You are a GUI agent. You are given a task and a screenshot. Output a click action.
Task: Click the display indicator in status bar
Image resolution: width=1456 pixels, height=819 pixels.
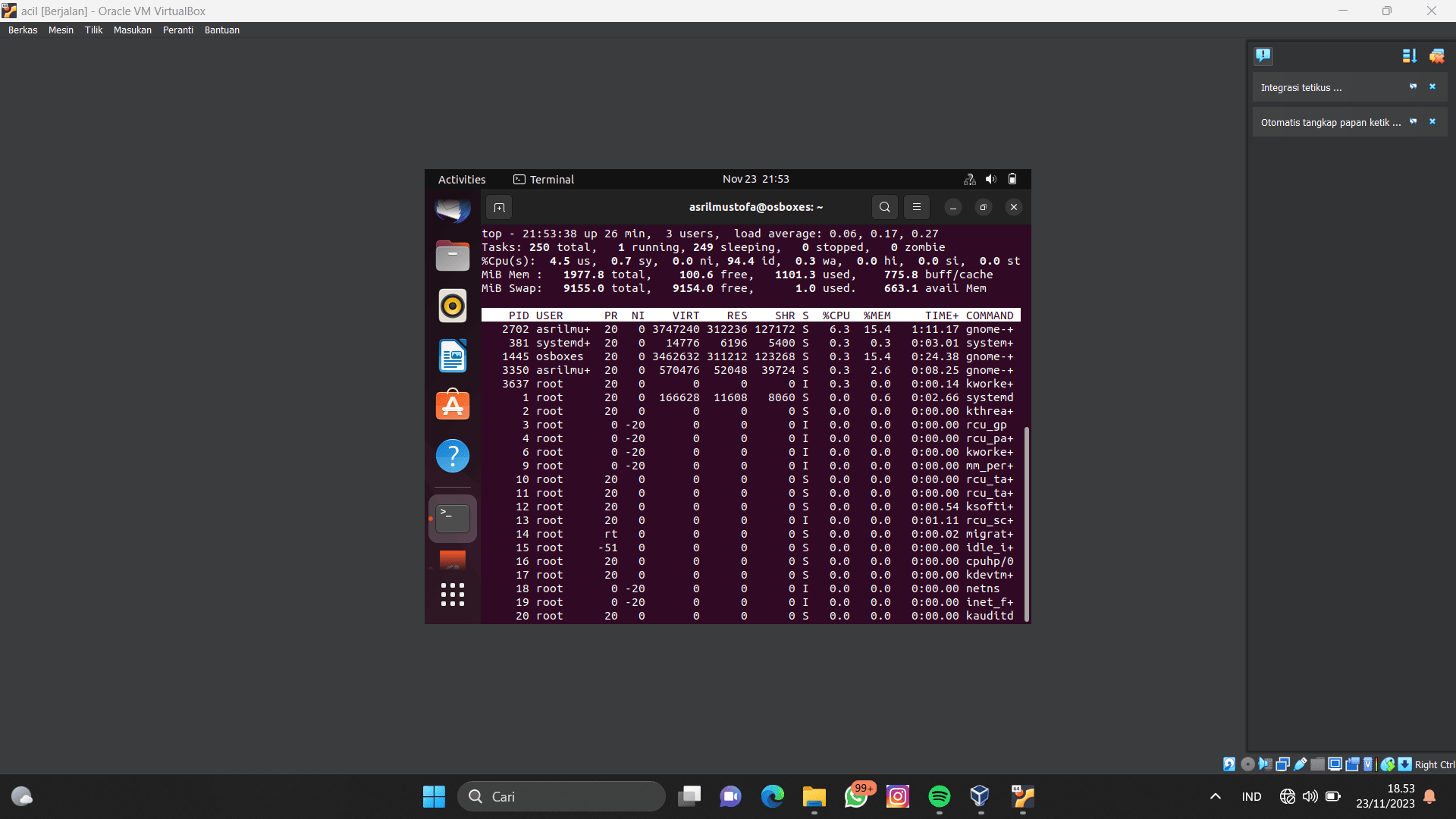(1335, 764)
